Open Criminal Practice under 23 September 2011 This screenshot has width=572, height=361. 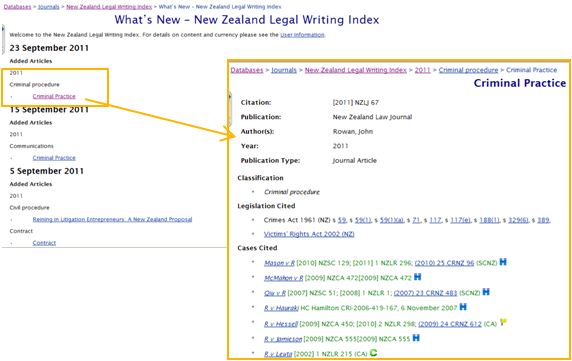click(54, 96)
